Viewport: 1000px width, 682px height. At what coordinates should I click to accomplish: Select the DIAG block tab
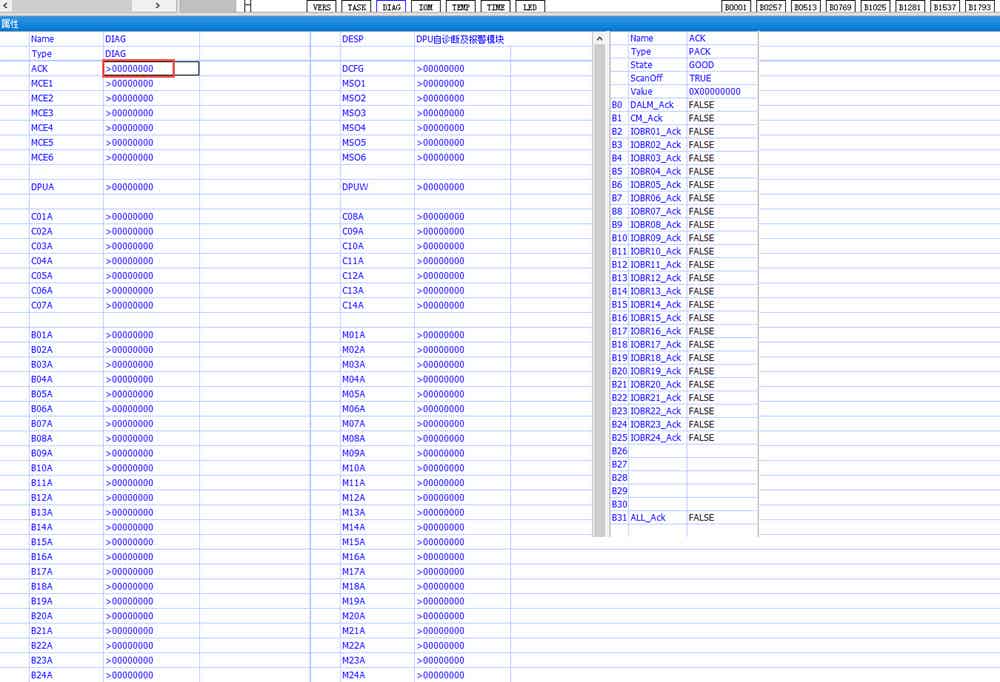[x=392, y=7]
